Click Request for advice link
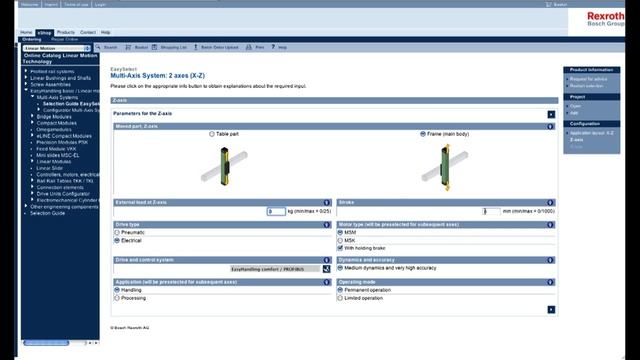The height and width of the screenshot is (360, 640). [x=589, y=79]
